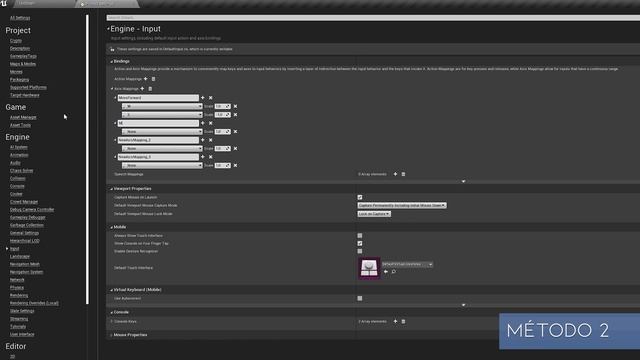Viewport: 640px width, 360px height.
Task: Open Navigation Mesh settings
Action: tap(25, 264)
